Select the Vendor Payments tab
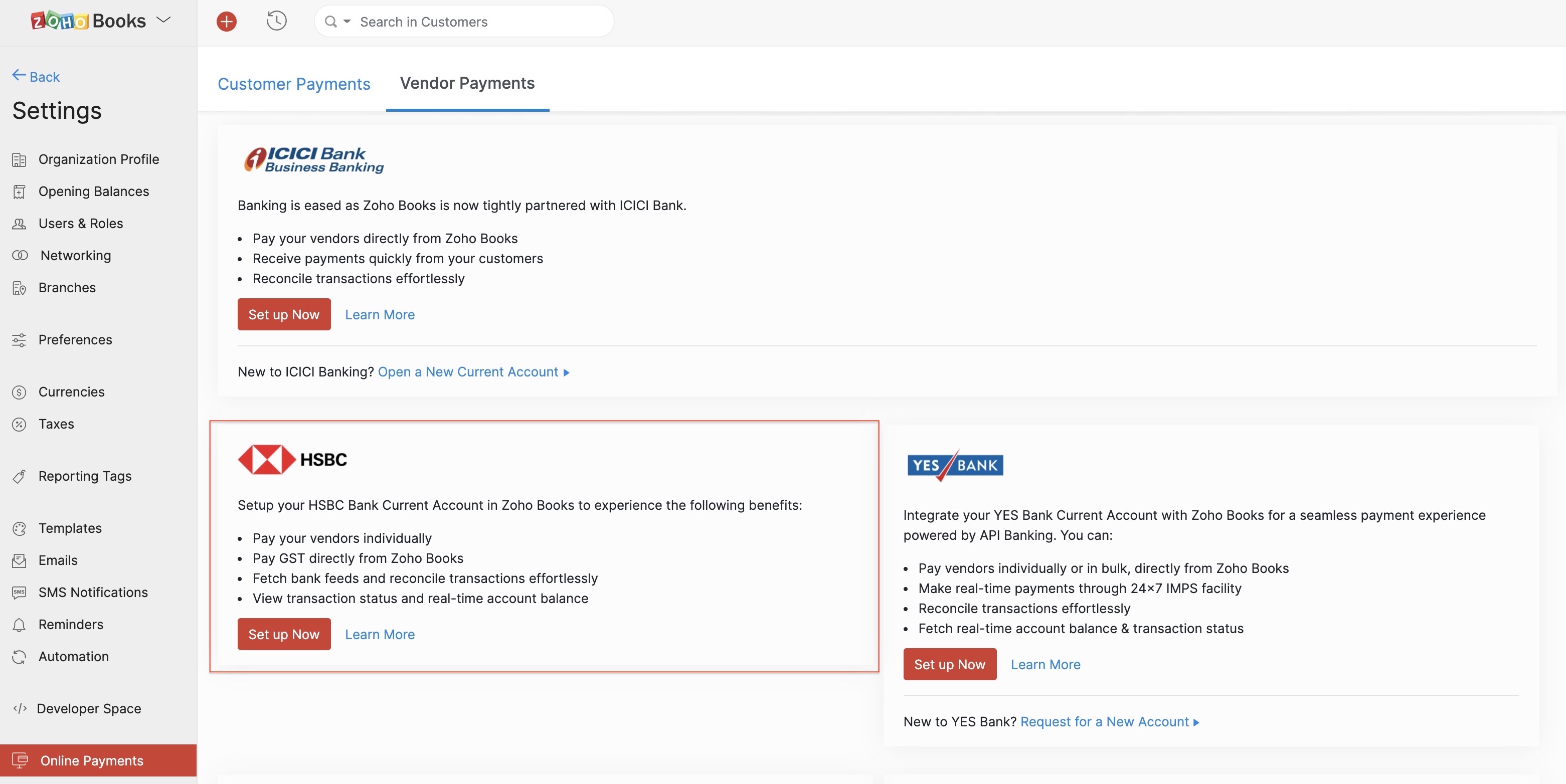This screenshot has width=1566, height=784. pyautogui.click(x=467, y=83)
